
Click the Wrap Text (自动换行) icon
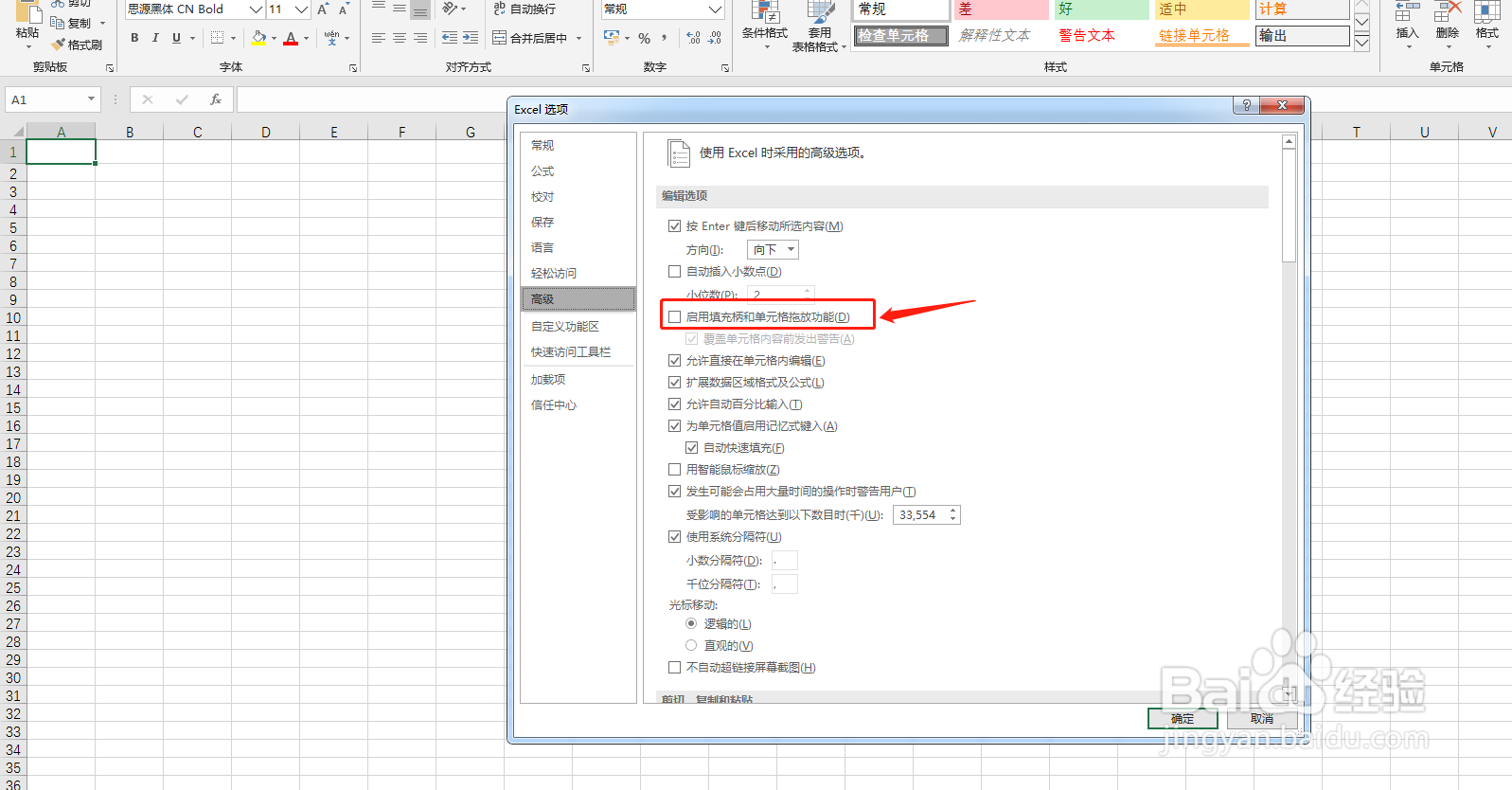(500, 9)
